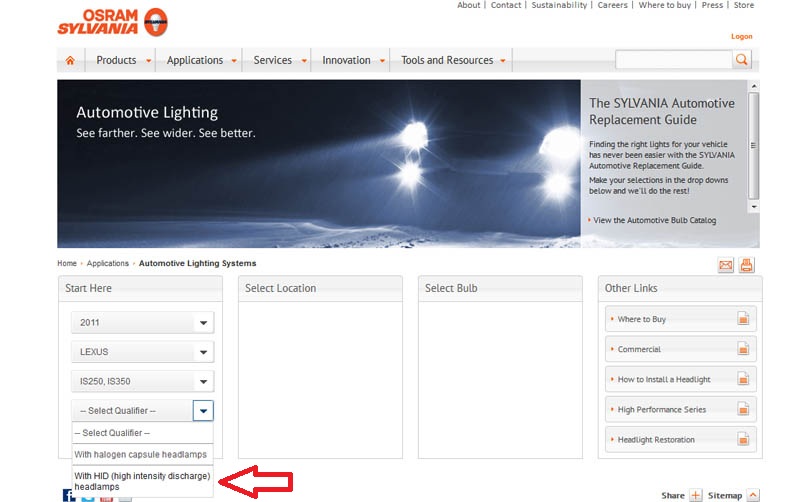This screenshot has width=800, height=502.
Task: Click the Facebook share icon
Action: point(69,495)
